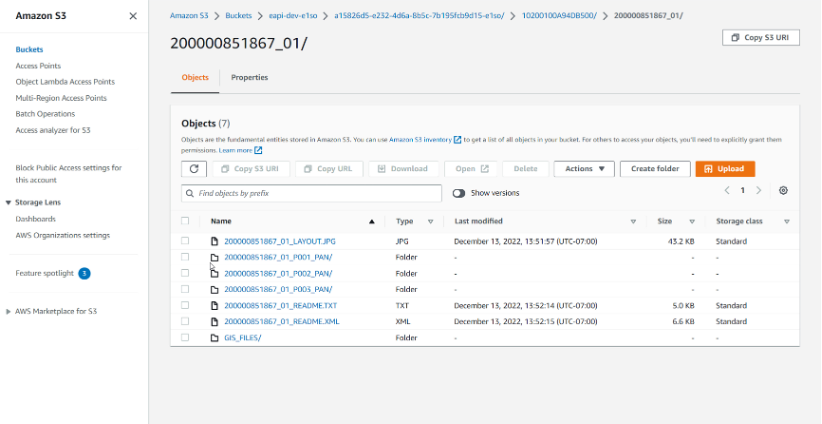This screenshot has width=822, height=424.
Task: Collapse the Storage Lens section
Action: [8, 203]
